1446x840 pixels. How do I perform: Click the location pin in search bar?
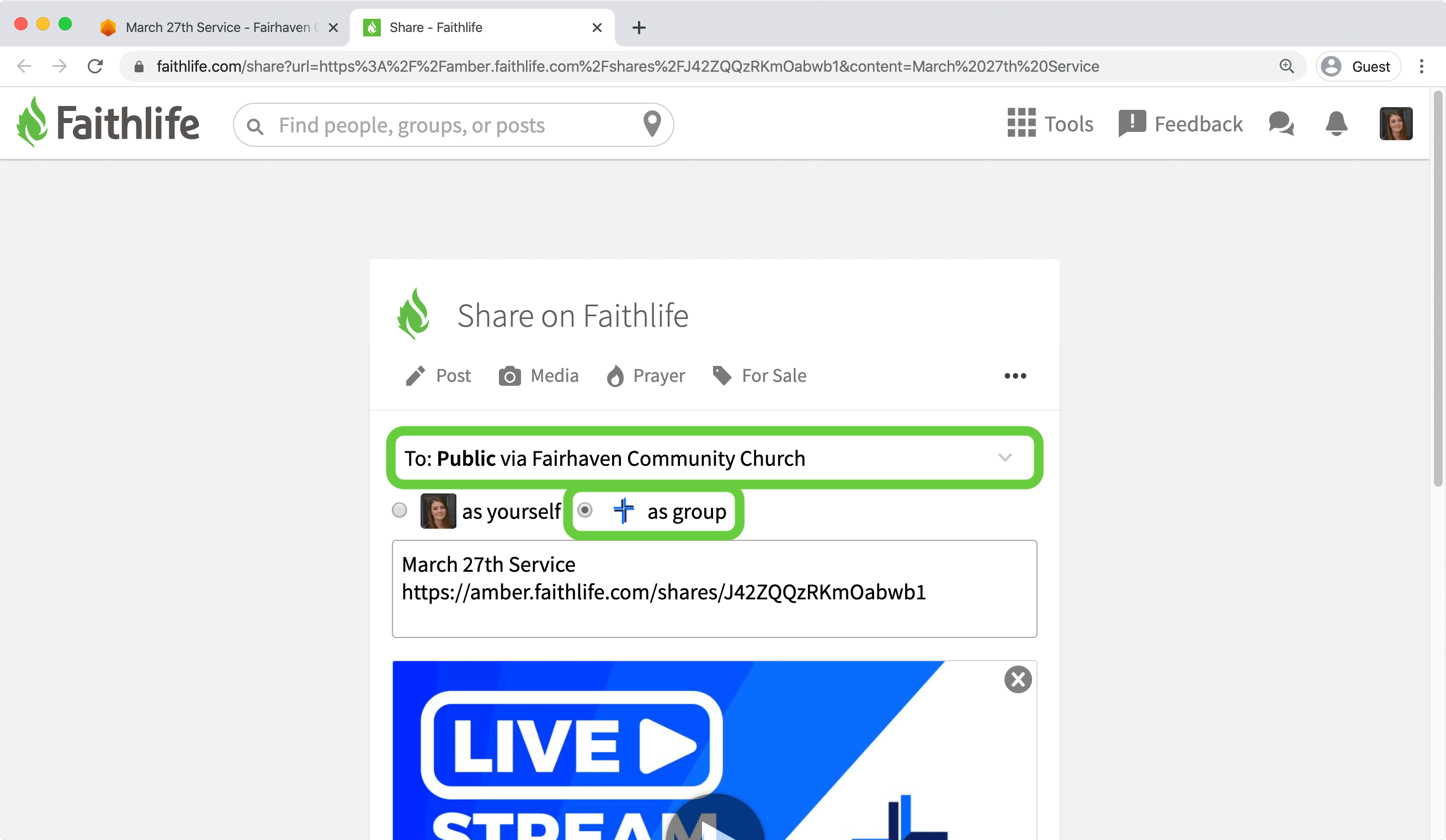click(x=652, y=124)
